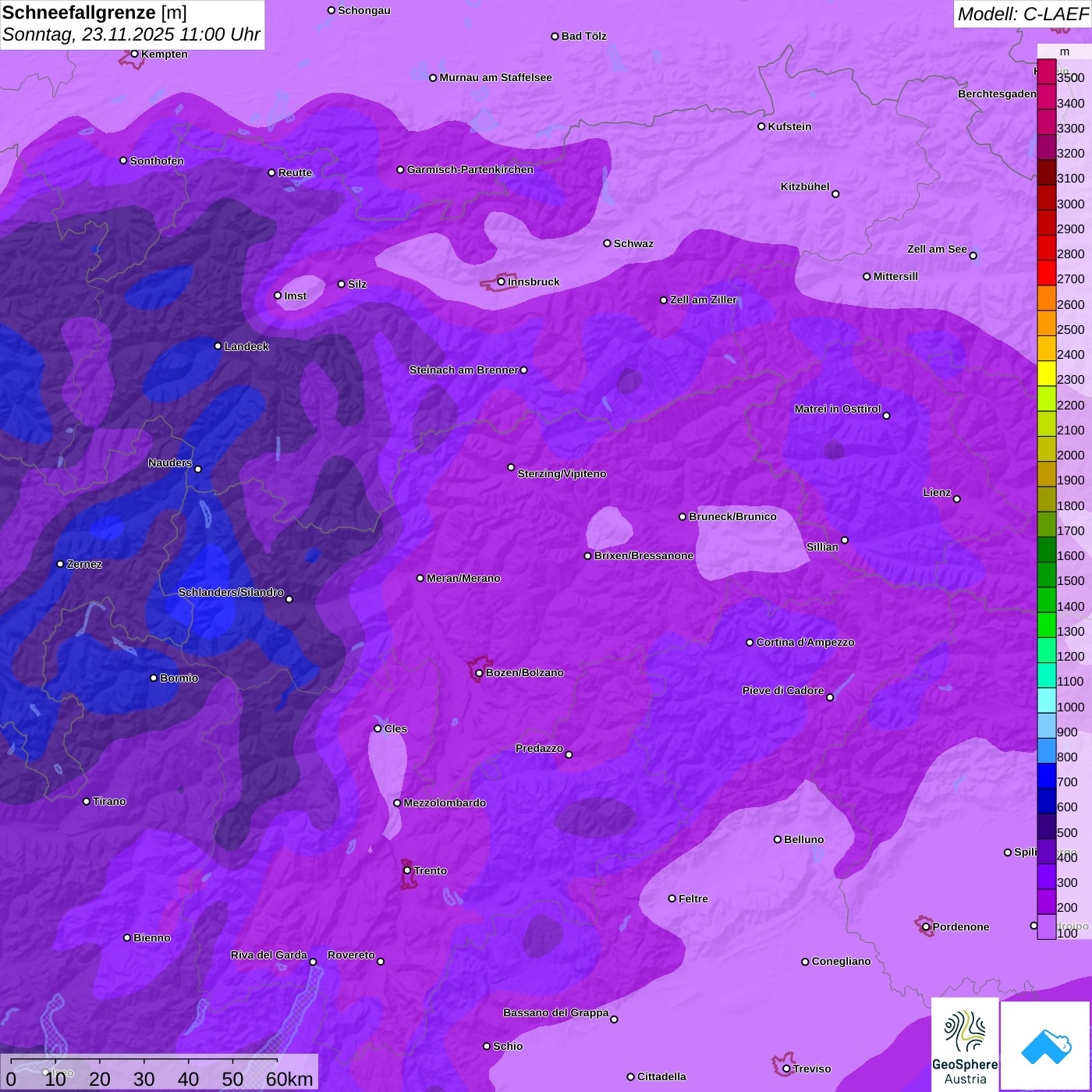
Task: Click the Pordenone city marker
Action: tap(926, 927)
